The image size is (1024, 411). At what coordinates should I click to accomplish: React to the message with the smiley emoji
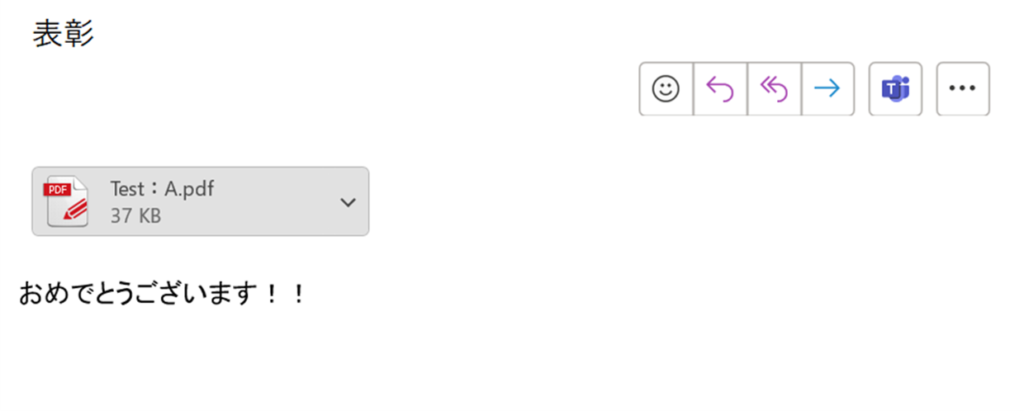pyautogui.click(x=666, y=89)
